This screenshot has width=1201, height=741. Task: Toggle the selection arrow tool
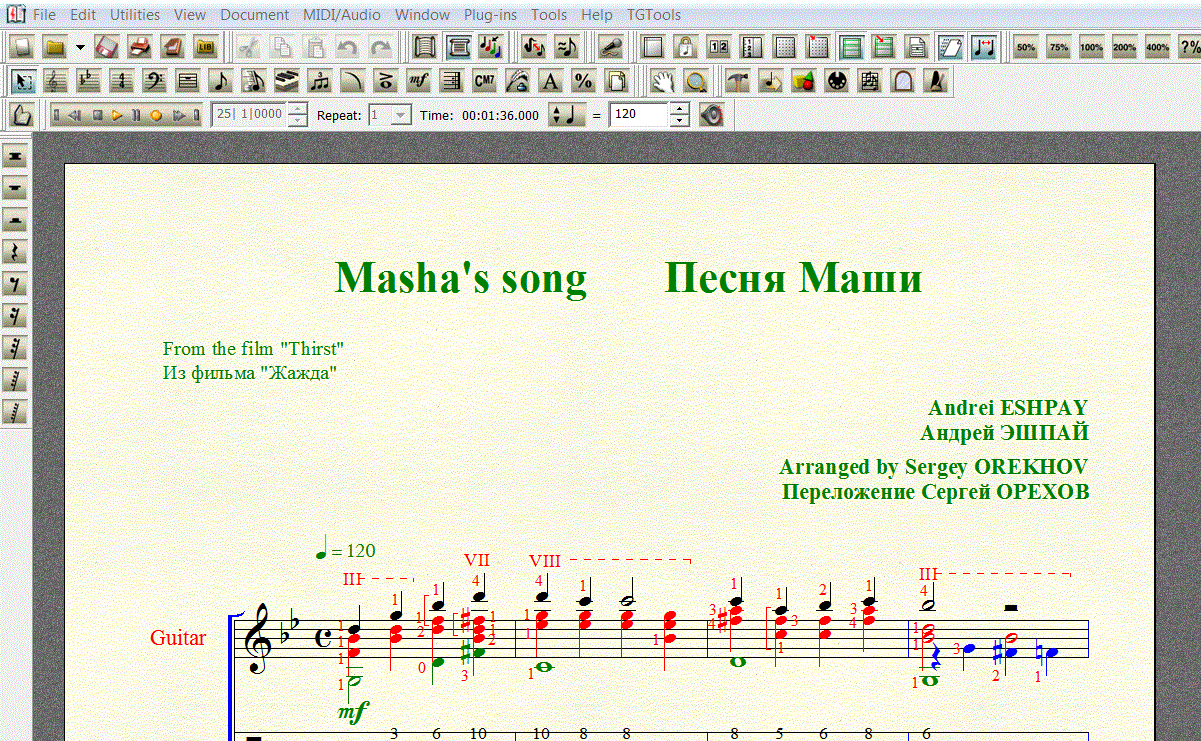(22, 81)
